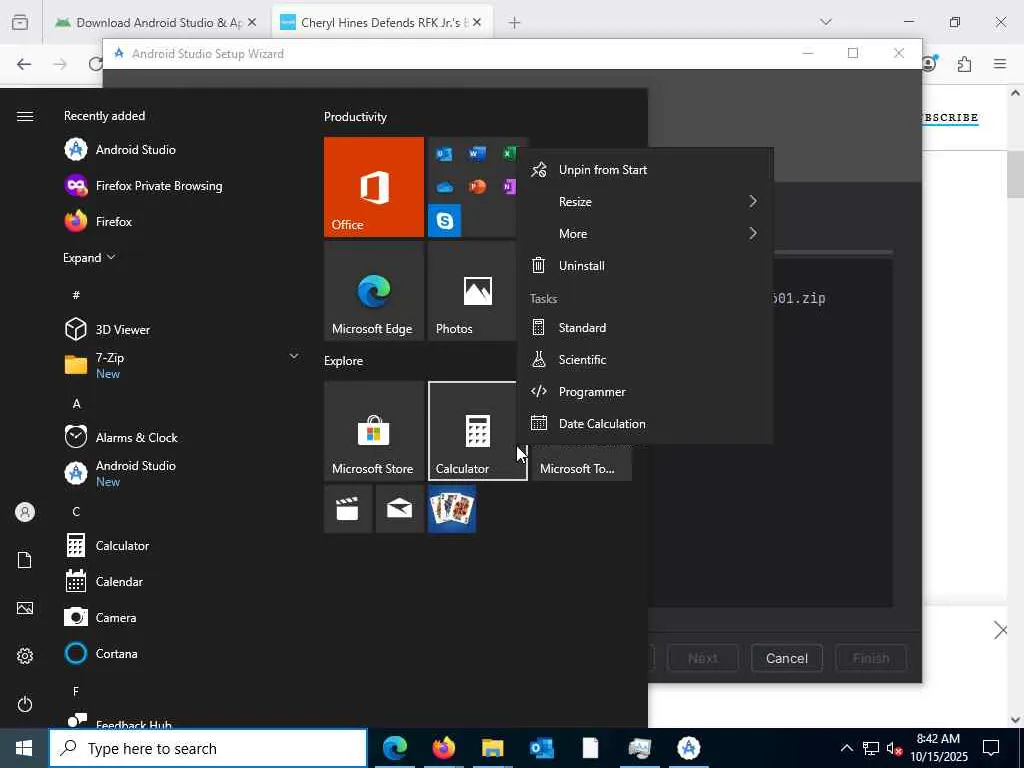Open Productivity group header
The width and height of the screenshot is (1024, 768).
pos(355,117)
